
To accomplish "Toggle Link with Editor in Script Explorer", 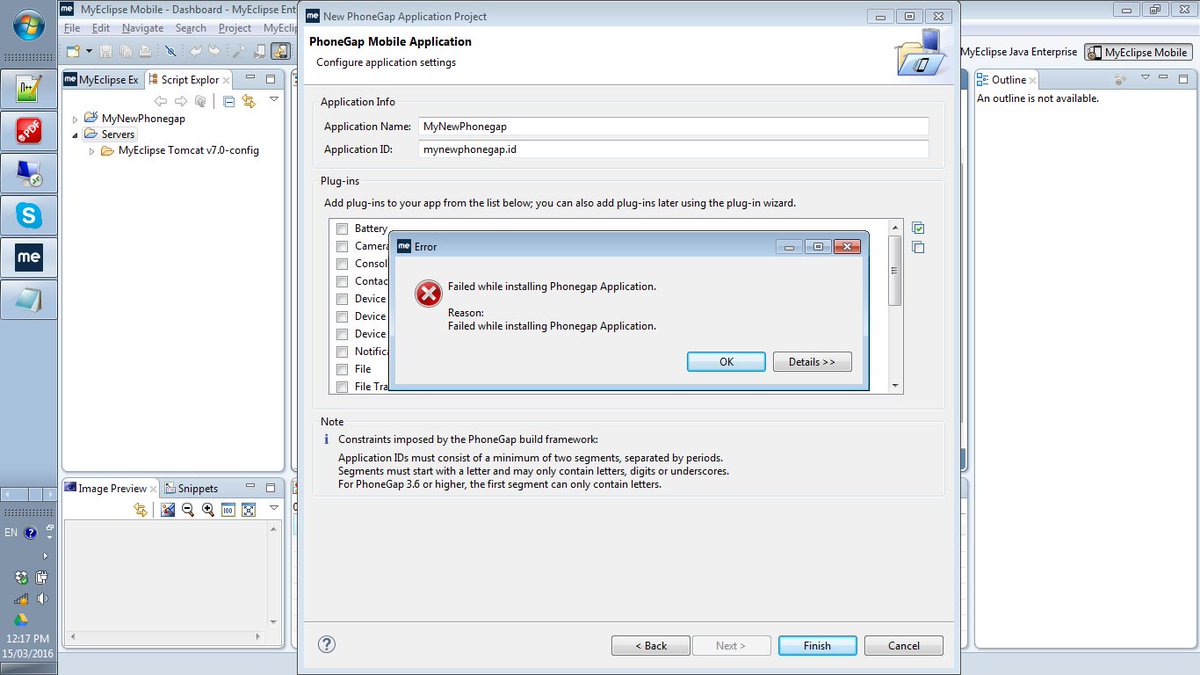I will pyautogui.click(x=248, y=101).
